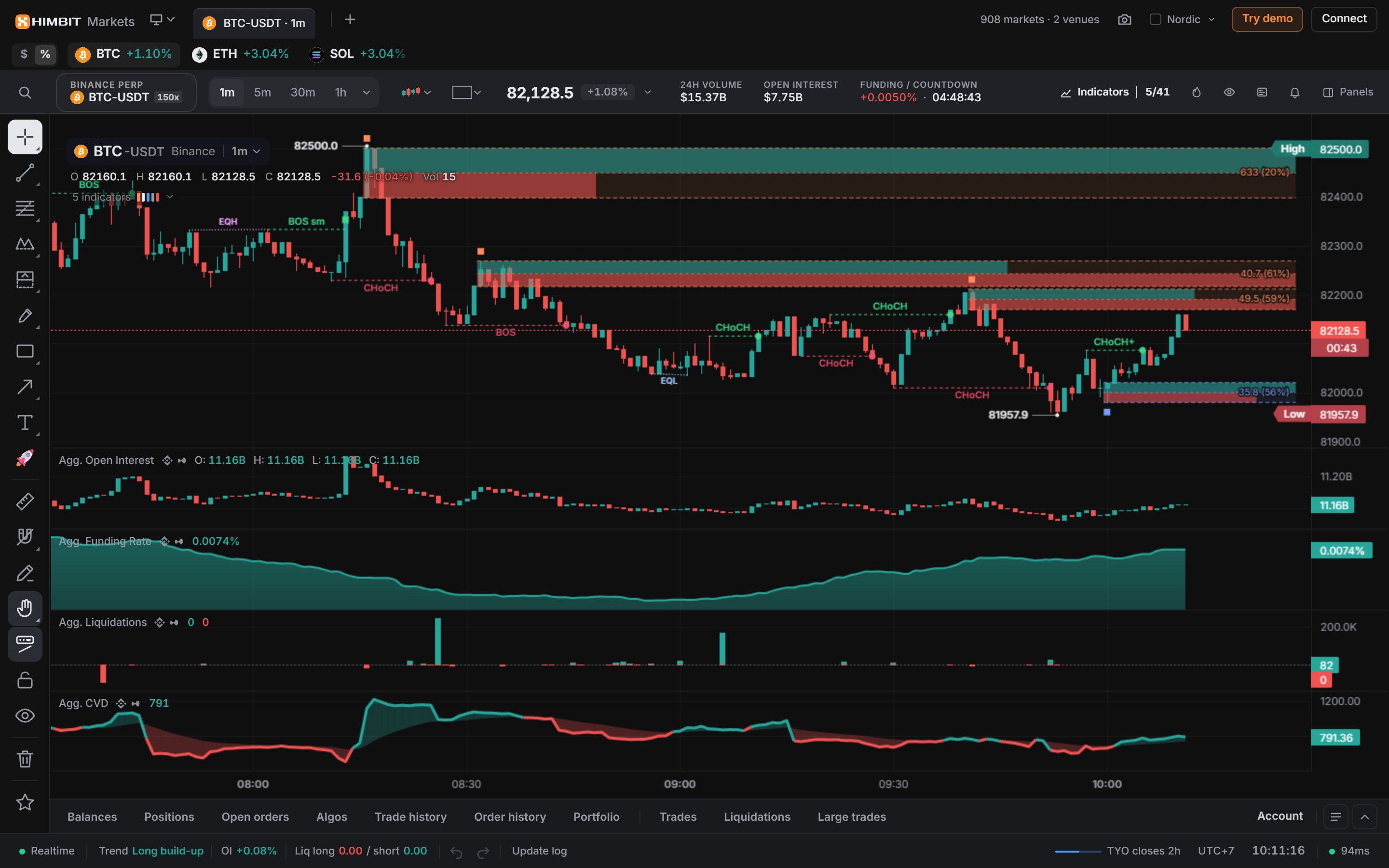
Task: Select the brush drawing tool
Action: coord(25,316)
